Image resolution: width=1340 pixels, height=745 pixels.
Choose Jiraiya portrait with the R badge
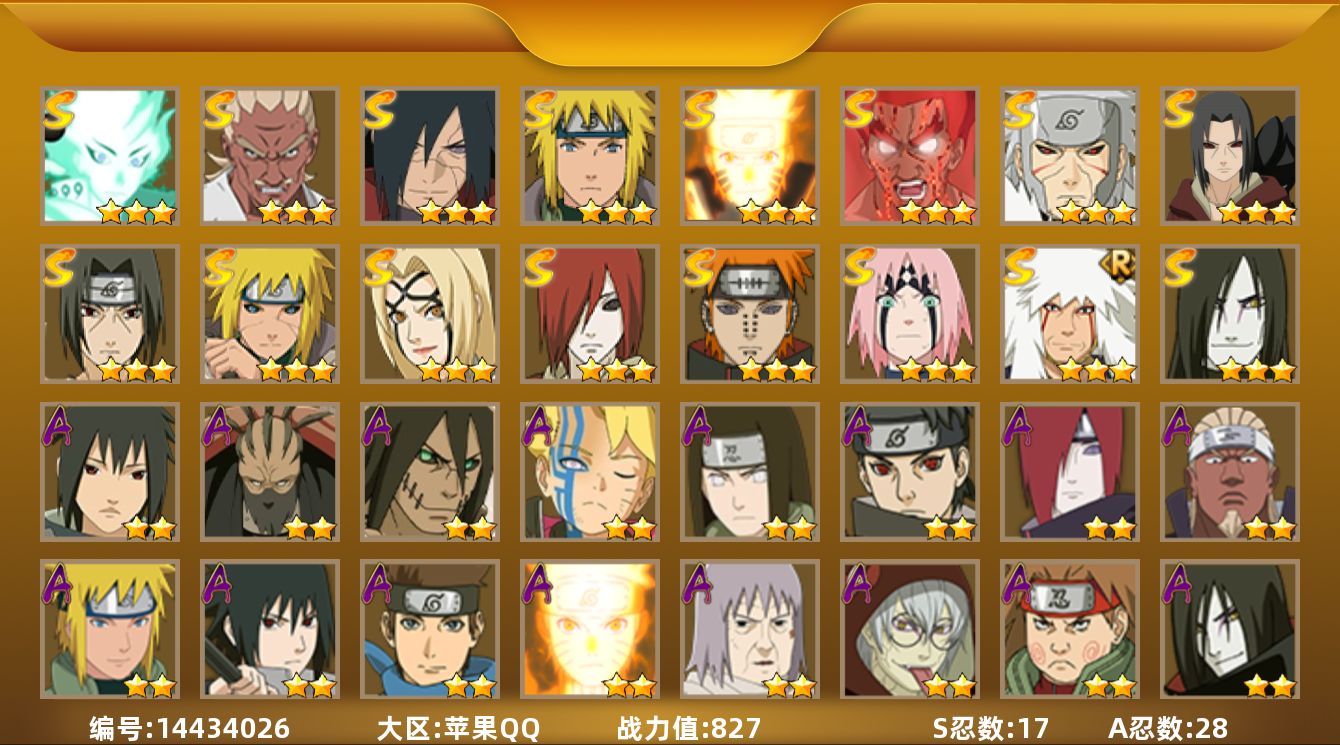click(x=1069, y=314)
